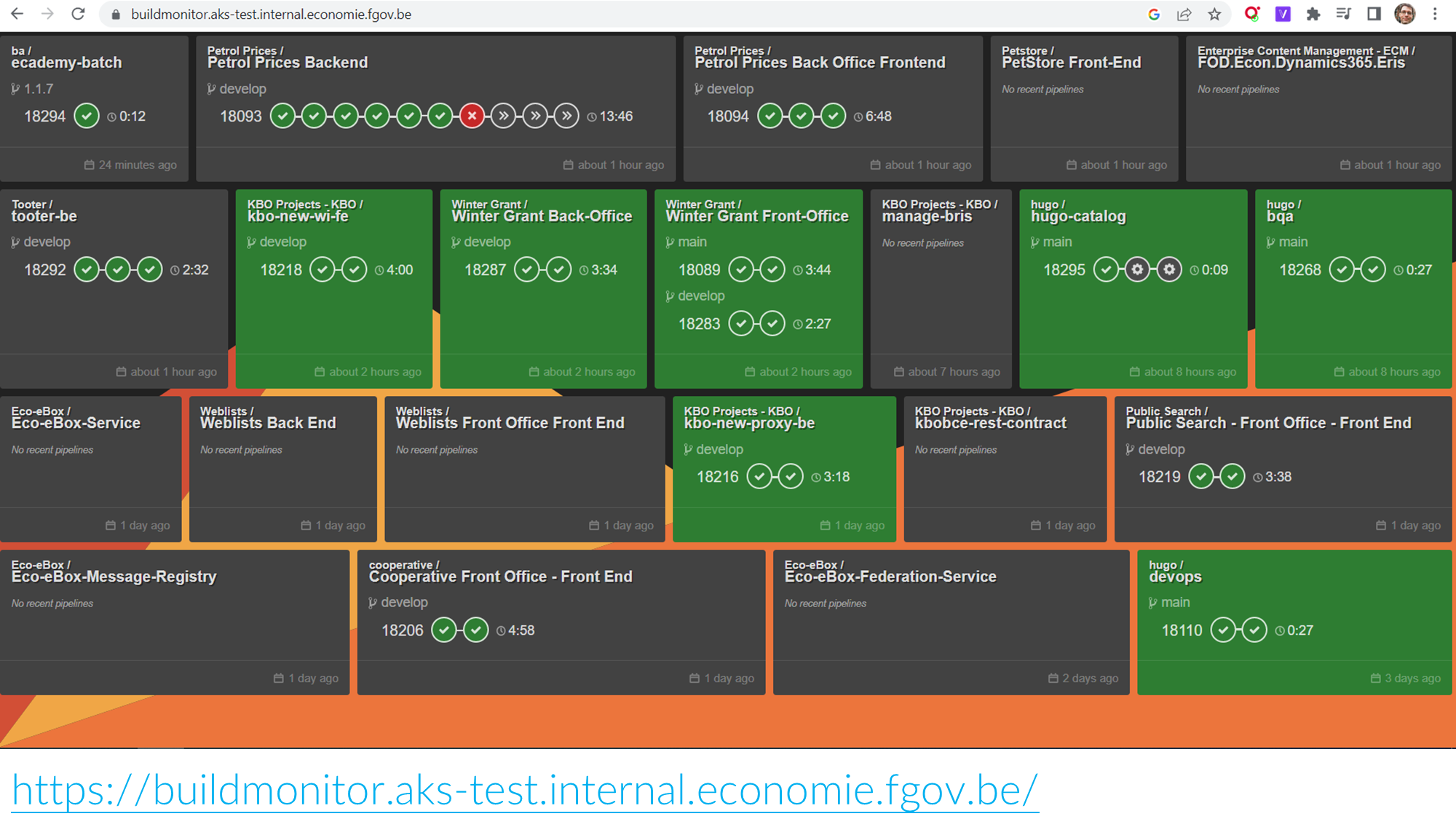The height and width of the screenshot is (819, 1456).
Task: Open the buildmonitor URL link below the screenshot
Action: (524, 791)
